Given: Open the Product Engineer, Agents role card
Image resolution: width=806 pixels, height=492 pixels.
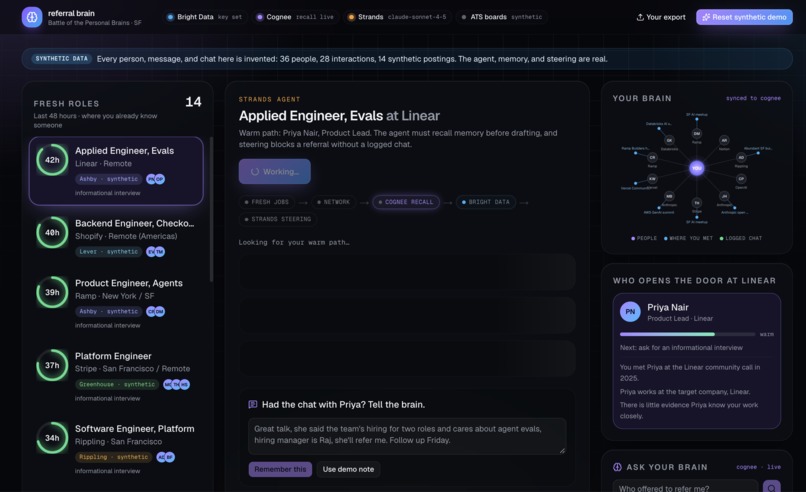Looking at the screenshot, I should pos(116,303).
